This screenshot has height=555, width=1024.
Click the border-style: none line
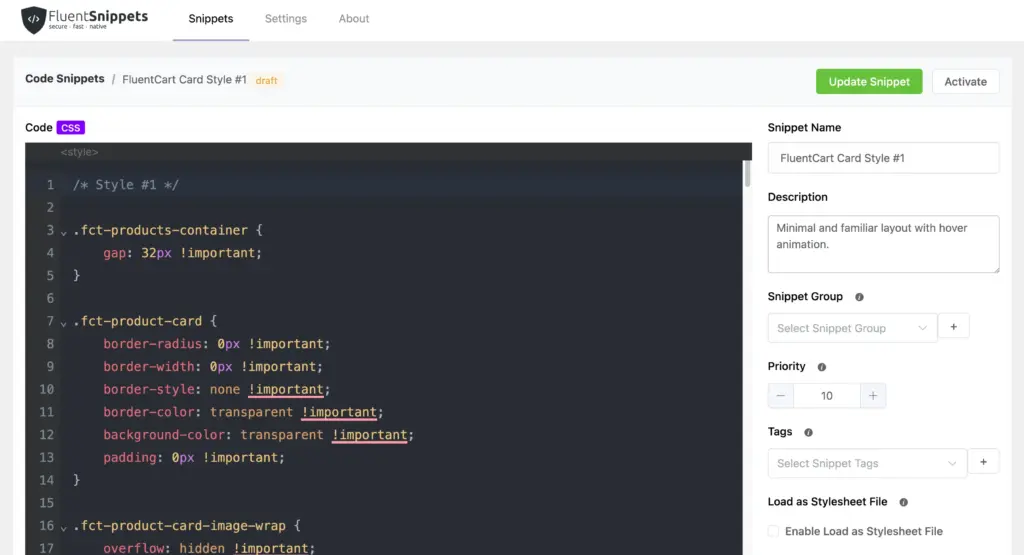point(217,389)
